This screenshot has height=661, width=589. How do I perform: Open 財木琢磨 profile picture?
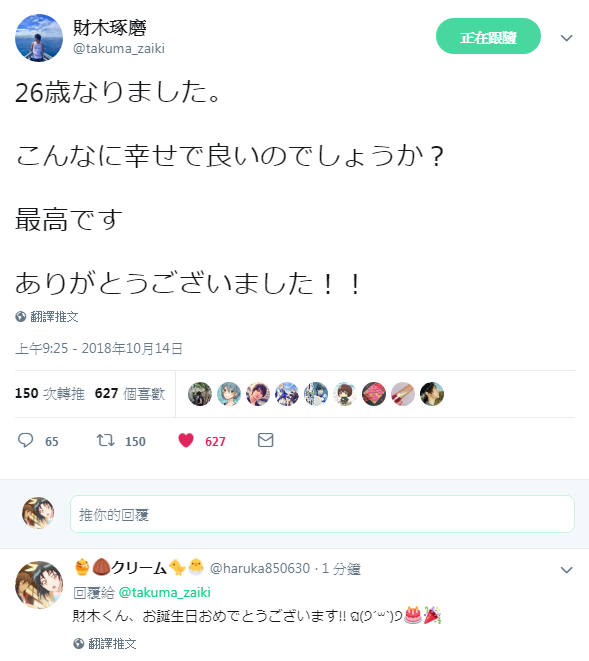pyautogui.click(x=39, y=38)
